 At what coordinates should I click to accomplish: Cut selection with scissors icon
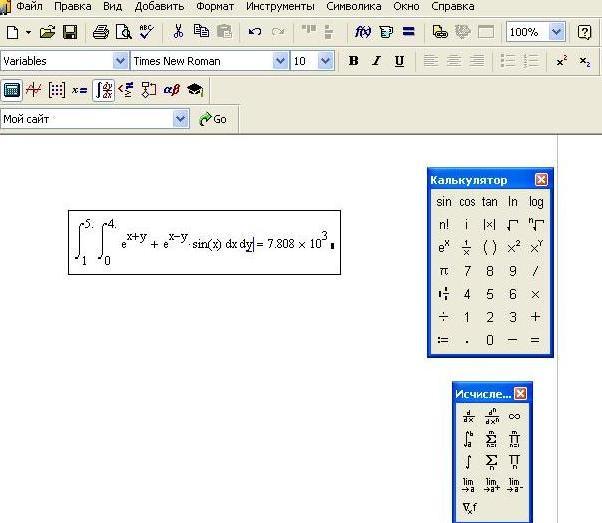tap(178, 31)
